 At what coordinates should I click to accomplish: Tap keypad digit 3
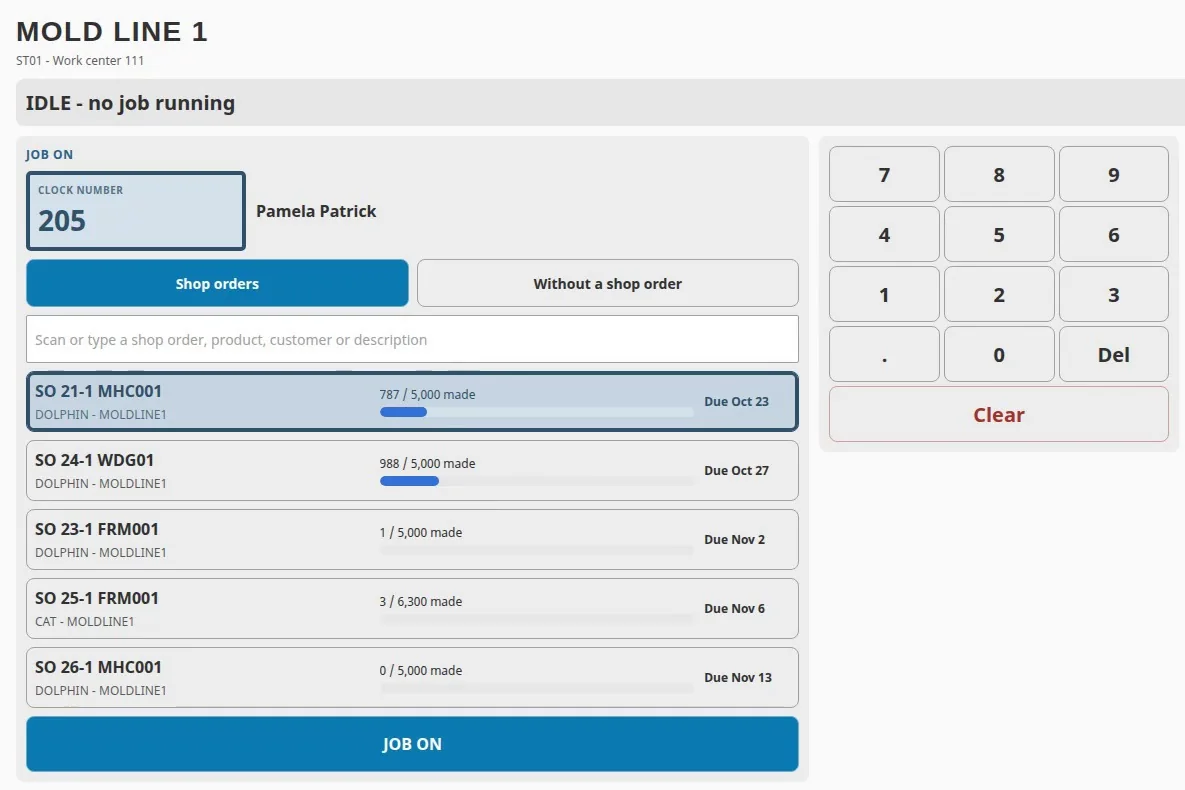(x=1113, y=295)
